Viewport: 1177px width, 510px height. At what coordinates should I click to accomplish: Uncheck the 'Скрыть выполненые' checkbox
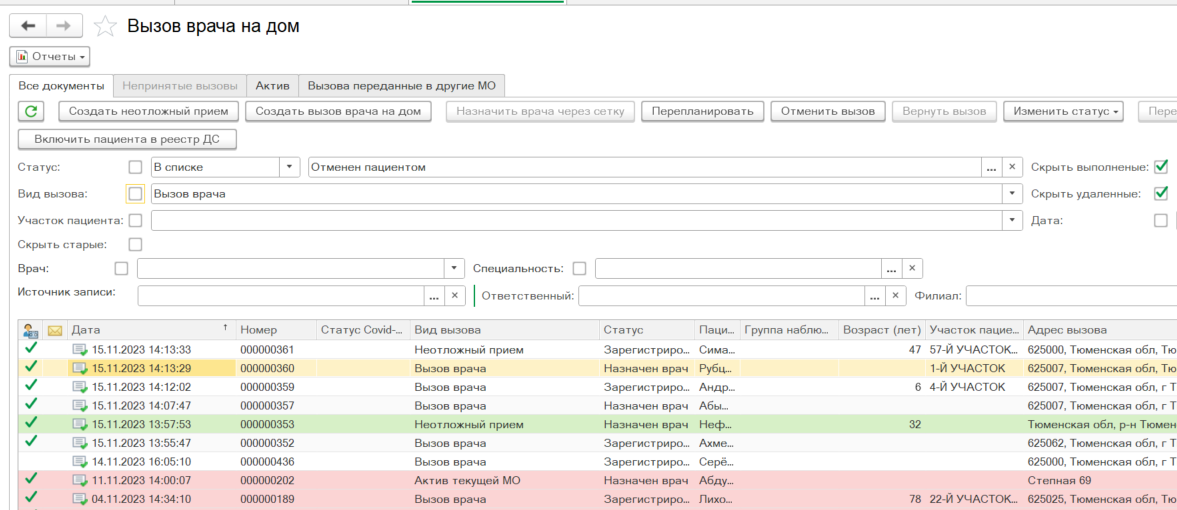click(1161, 167)
